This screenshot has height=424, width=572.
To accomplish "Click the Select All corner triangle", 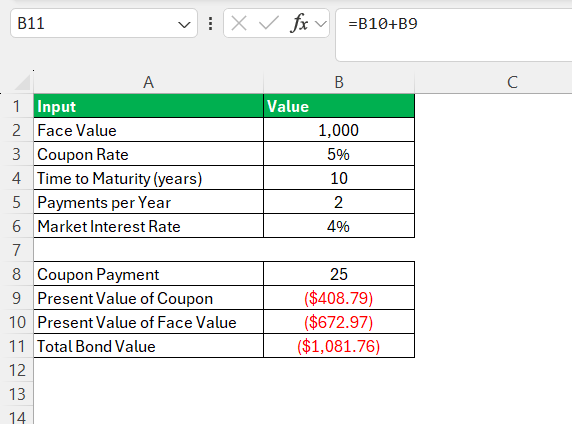I will tap(22, 82).
